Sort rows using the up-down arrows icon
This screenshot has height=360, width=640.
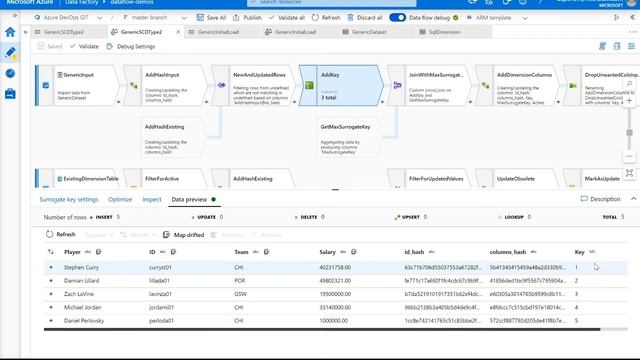pos(51,252)
